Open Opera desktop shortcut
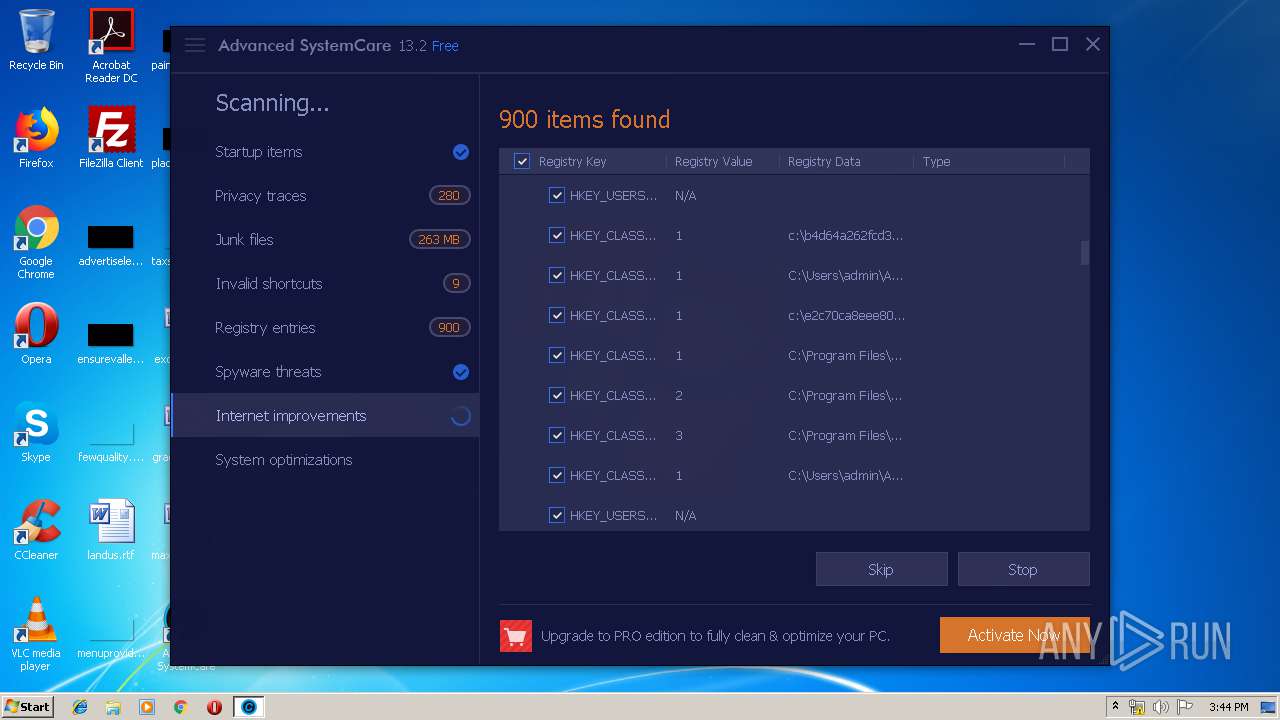The height and width of the screenshot is (720, 1280). (x=36, y=334)
